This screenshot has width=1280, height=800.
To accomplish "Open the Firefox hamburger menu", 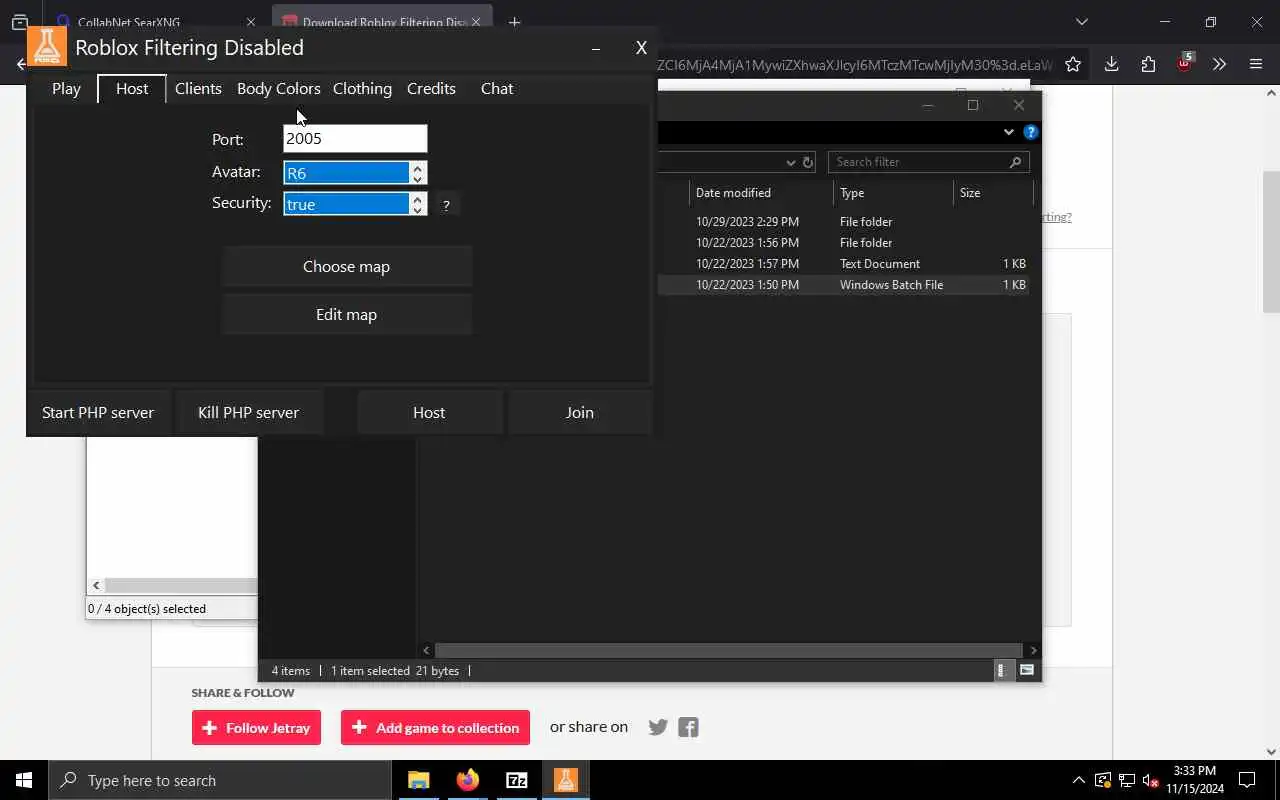I will coord(1256,64).
